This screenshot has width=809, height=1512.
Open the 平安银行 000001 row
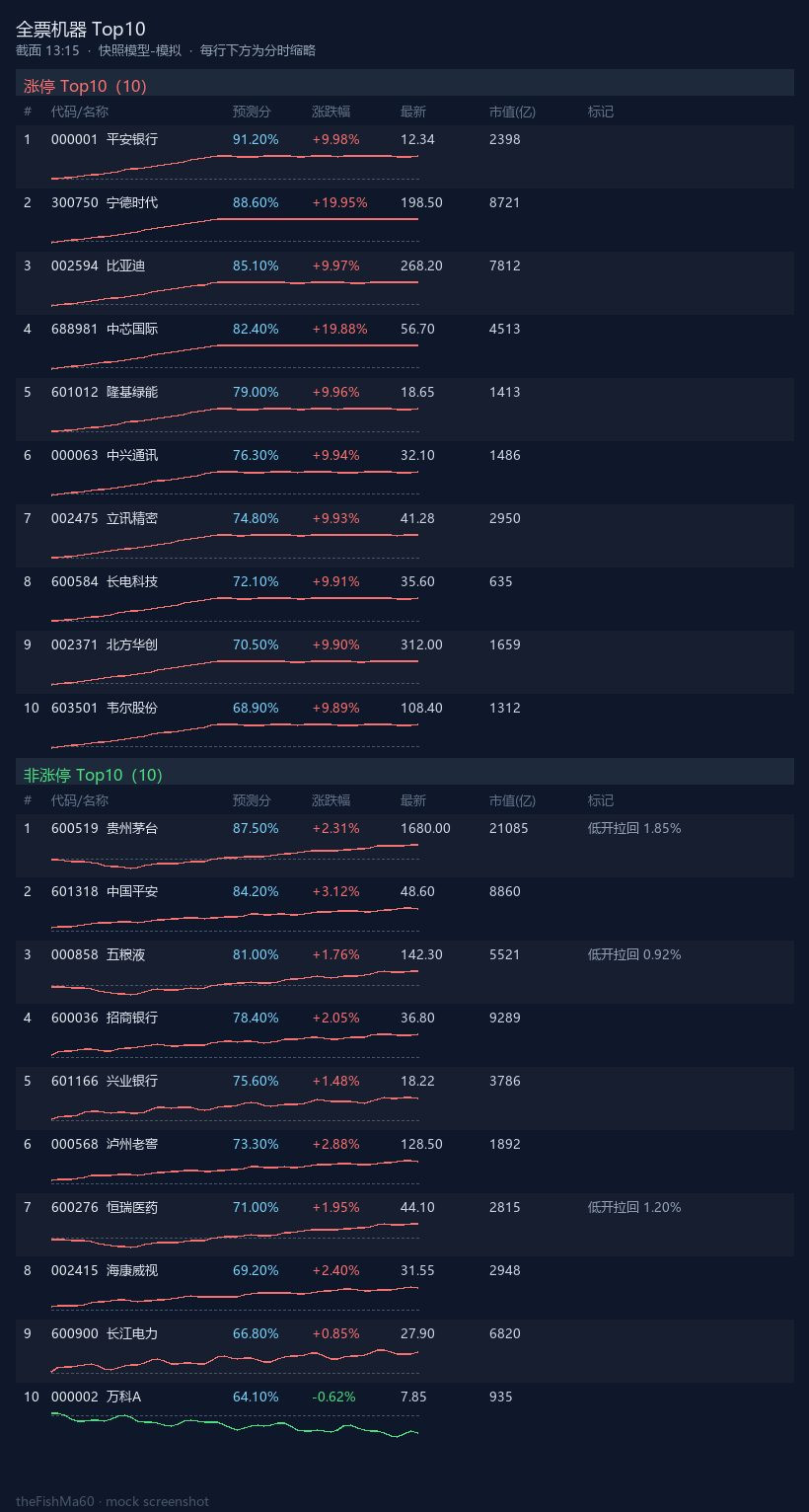click(x=404, y=157)
